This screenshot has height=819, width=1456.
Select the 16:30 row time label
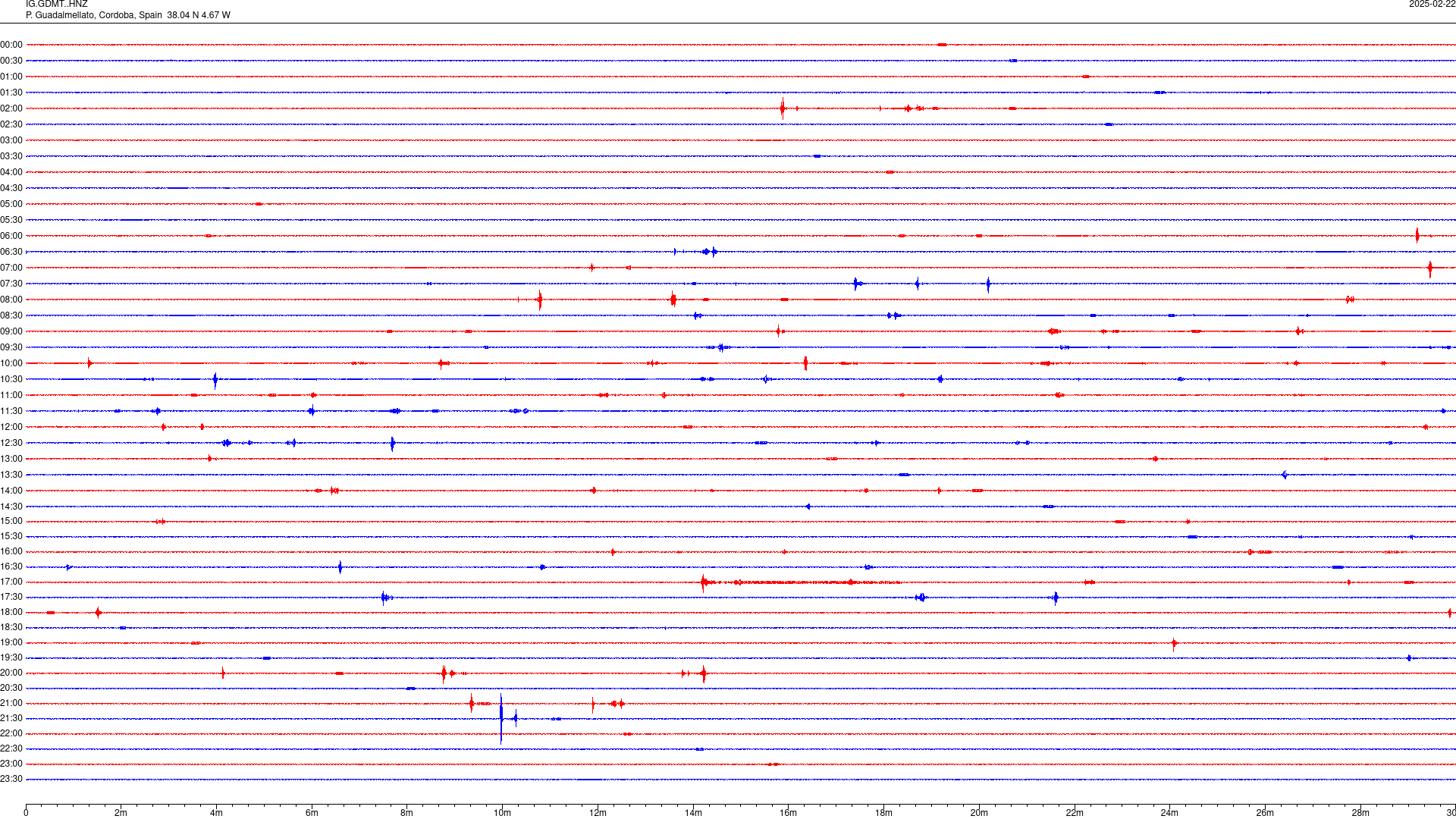pos(11,566)
